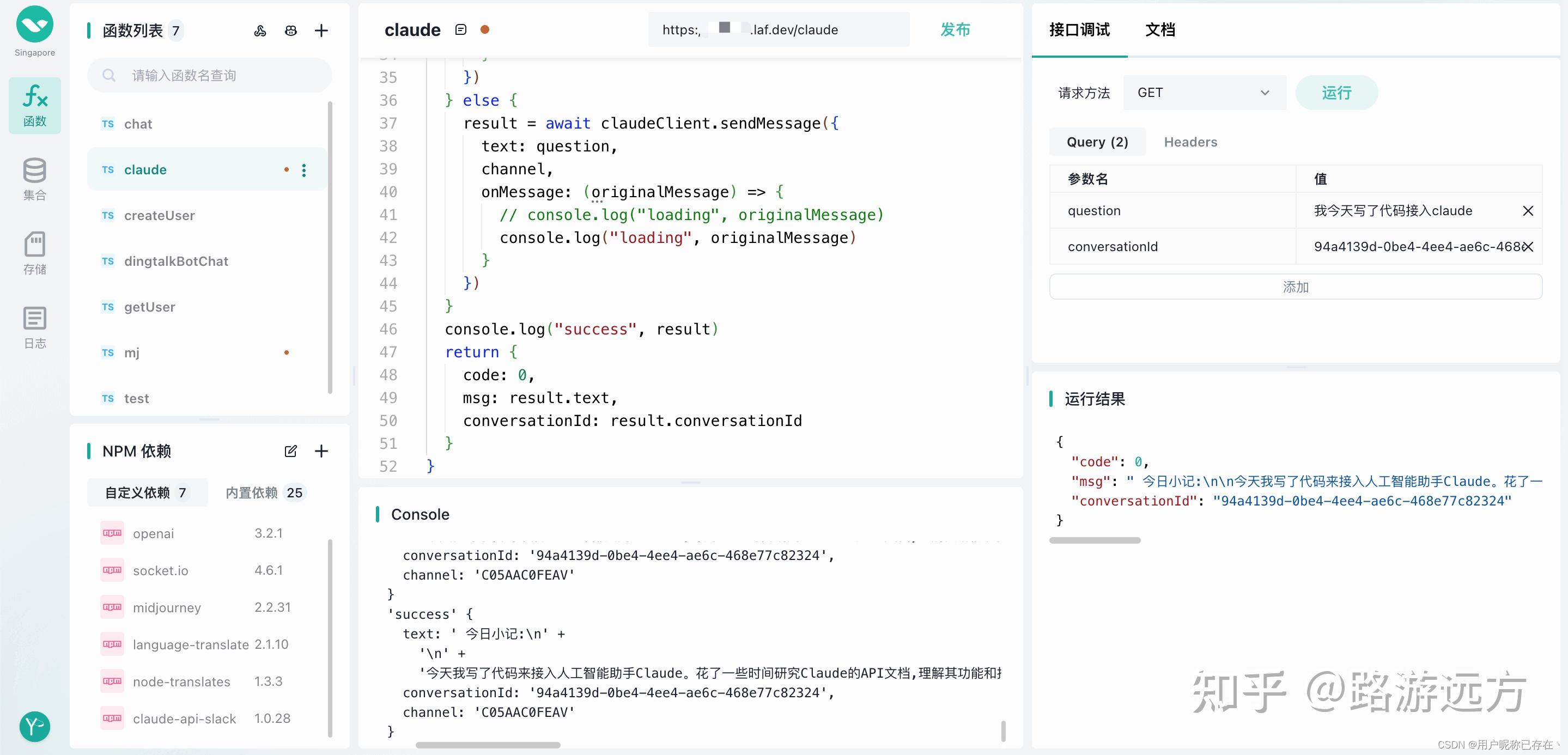Click the copy icon next to claude title
This screenshot has width=1568, height=755.
[461, 29]
